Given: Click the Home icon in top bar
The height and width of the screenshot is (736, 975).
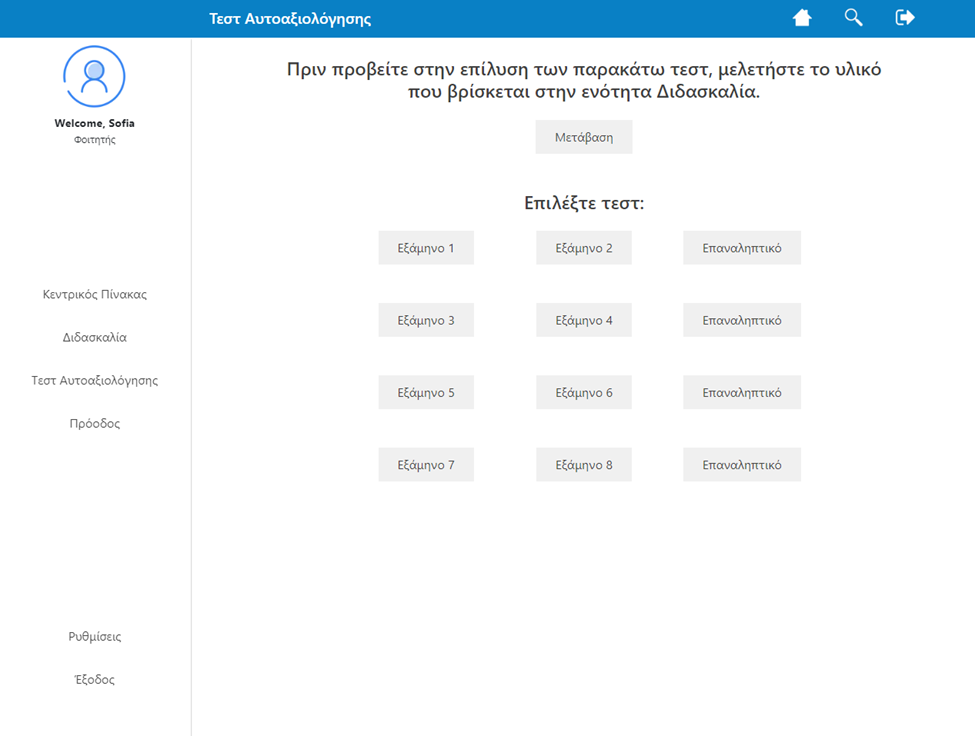Looking at the screenshot, I should point(802,17).
